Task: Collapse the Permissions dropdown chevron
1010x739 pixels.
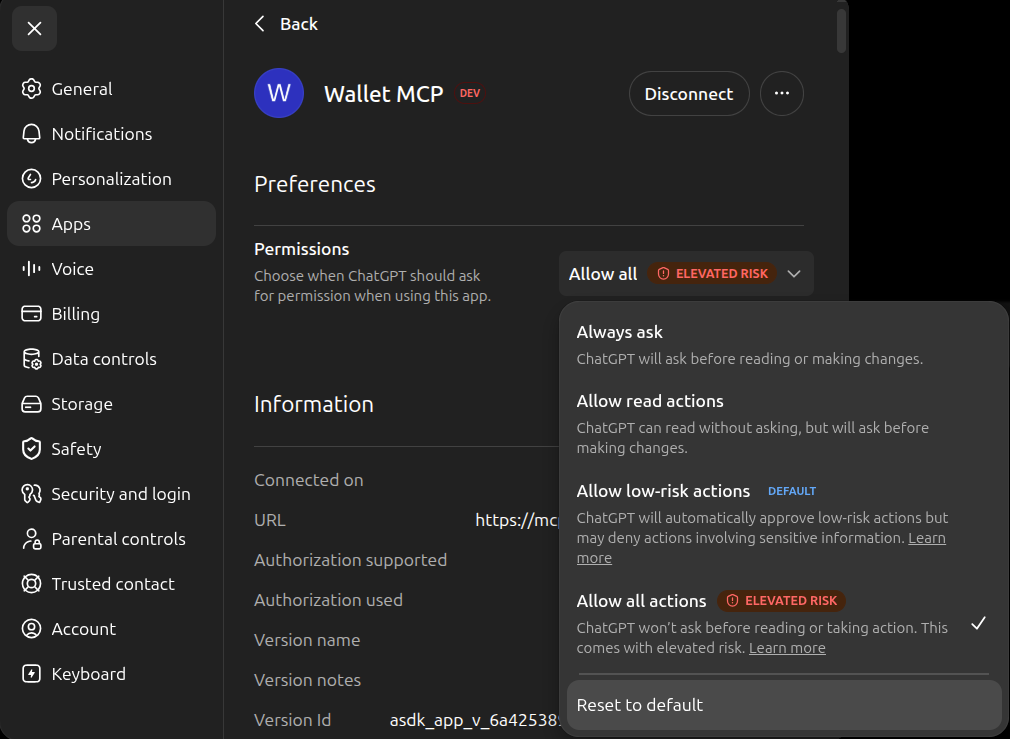Action: pyautogui.click(x=794, y=274)
